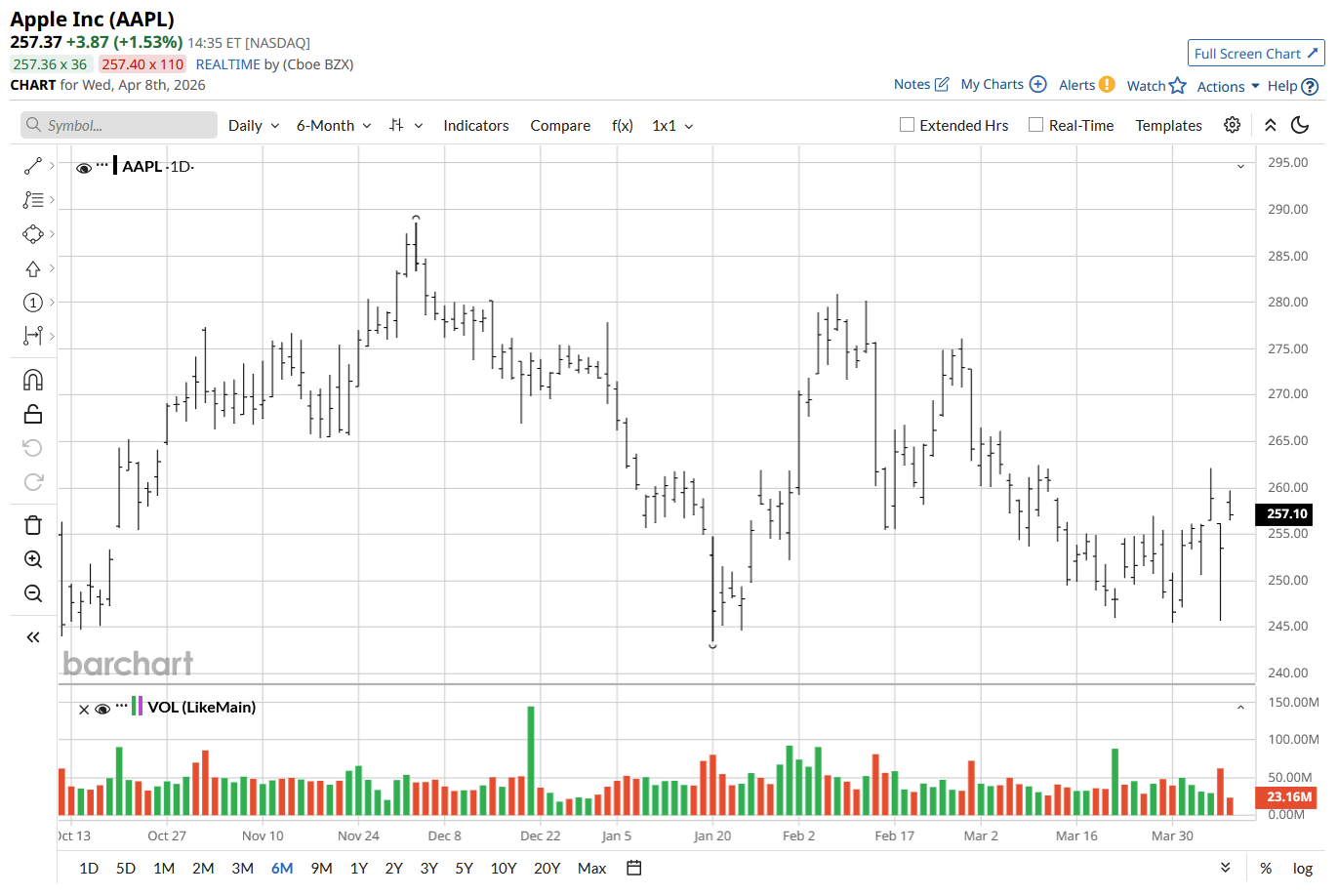Select the 1Y range

pos(359,868)
